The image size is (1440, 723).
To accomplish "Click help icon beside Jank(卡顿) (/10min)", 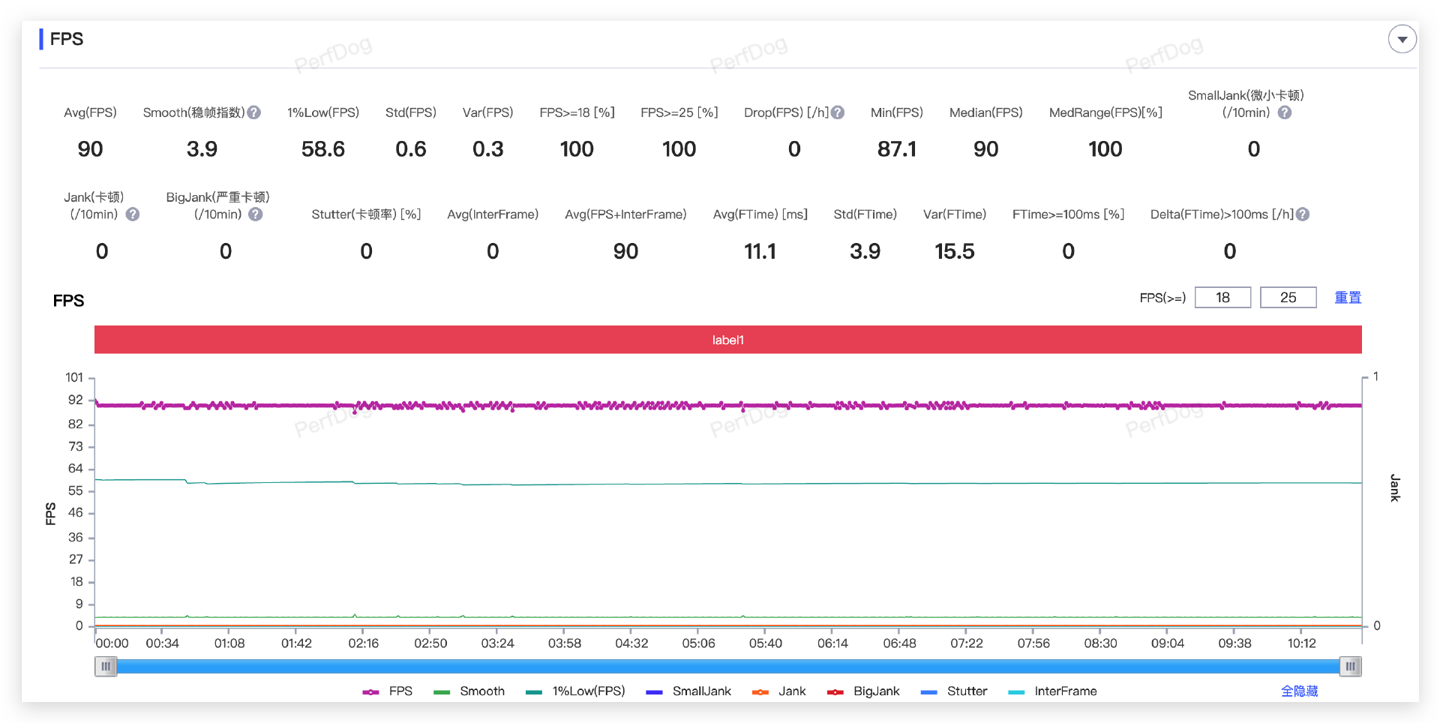I will point(132,214).
